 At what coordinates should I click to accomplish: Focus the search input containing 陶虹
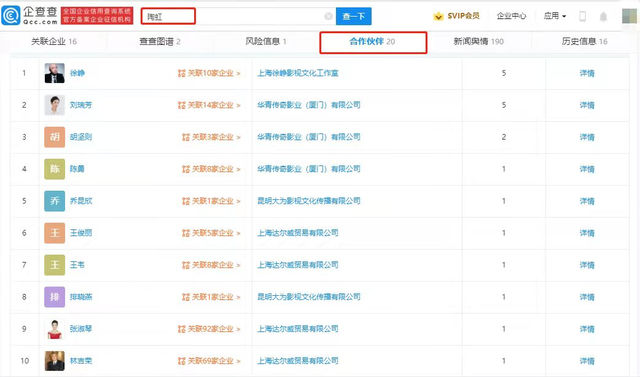pos(237,16)
